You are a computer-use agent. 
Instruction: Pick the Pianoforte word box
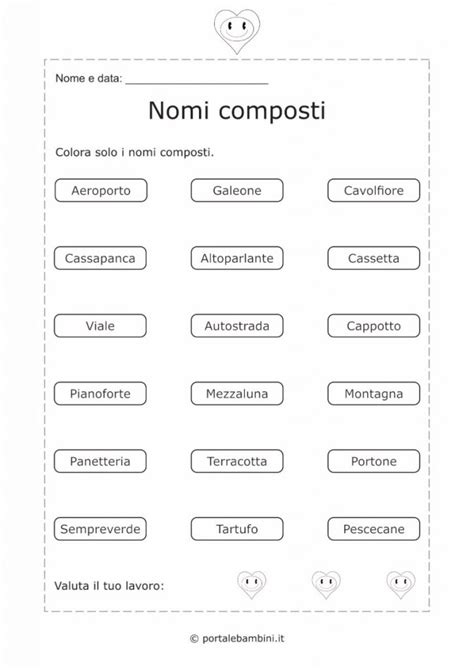(x=100, y=394)
